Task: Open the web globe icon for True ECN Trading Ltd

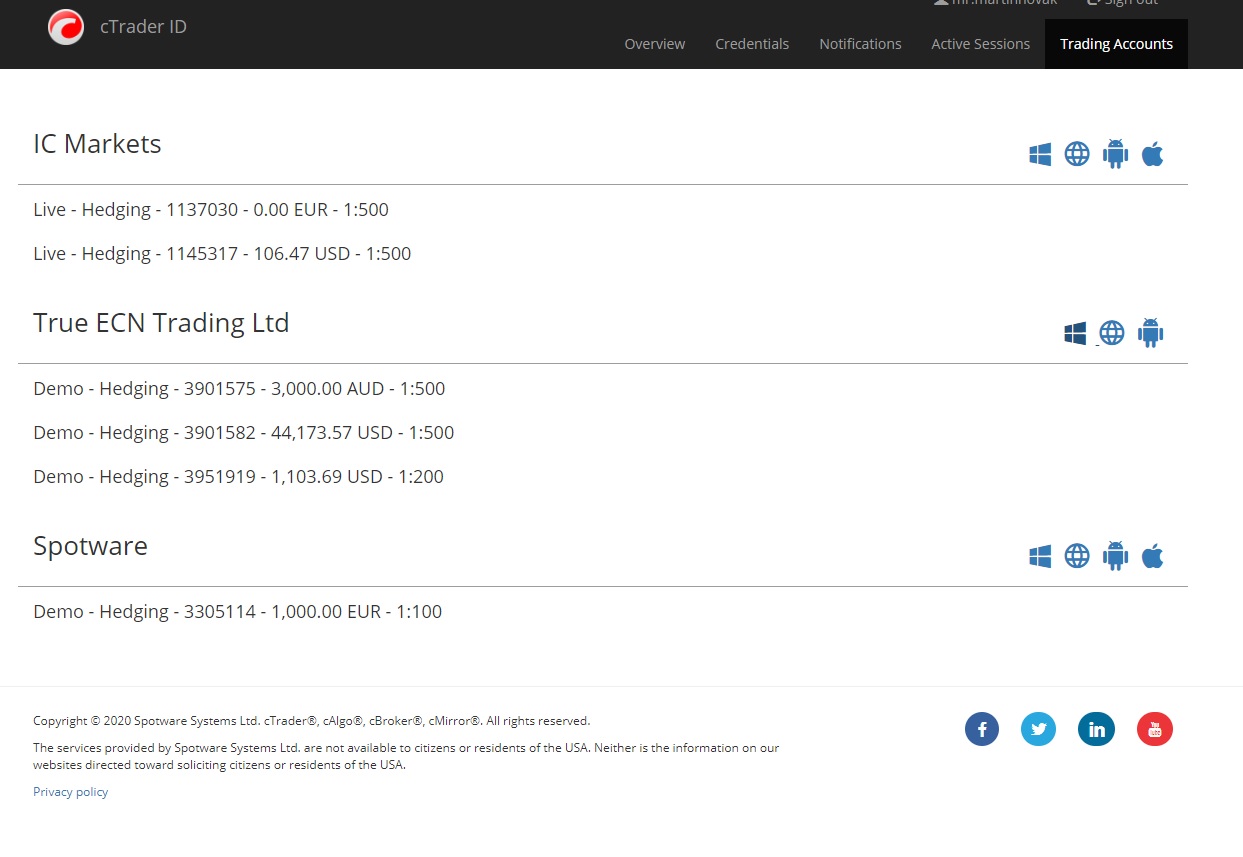Action: pyautogui.click(x=1112, y=333)
